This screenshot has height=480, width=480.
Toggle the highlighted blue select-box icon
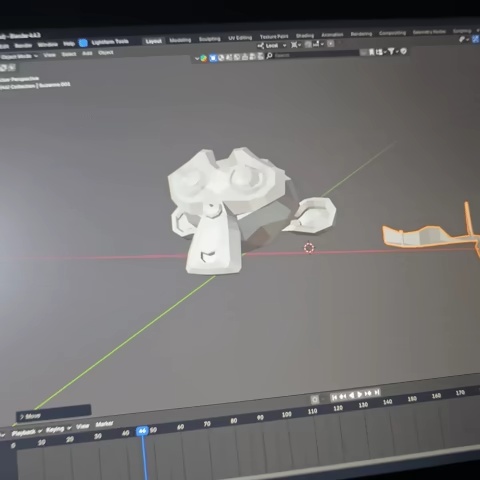[213, 58]
